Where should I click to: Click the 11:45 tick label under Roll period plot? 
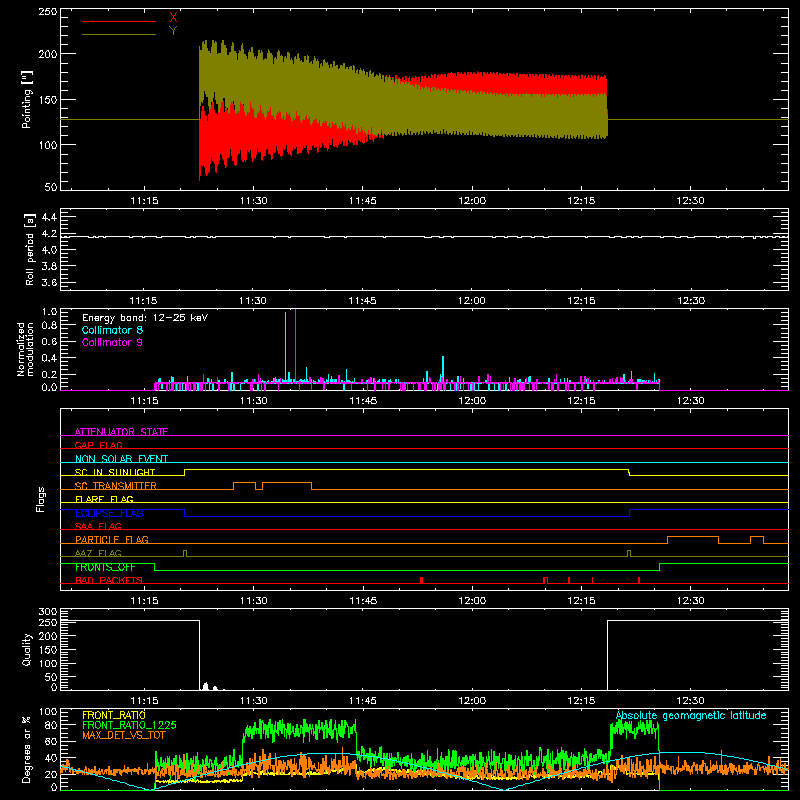(362, 301)
